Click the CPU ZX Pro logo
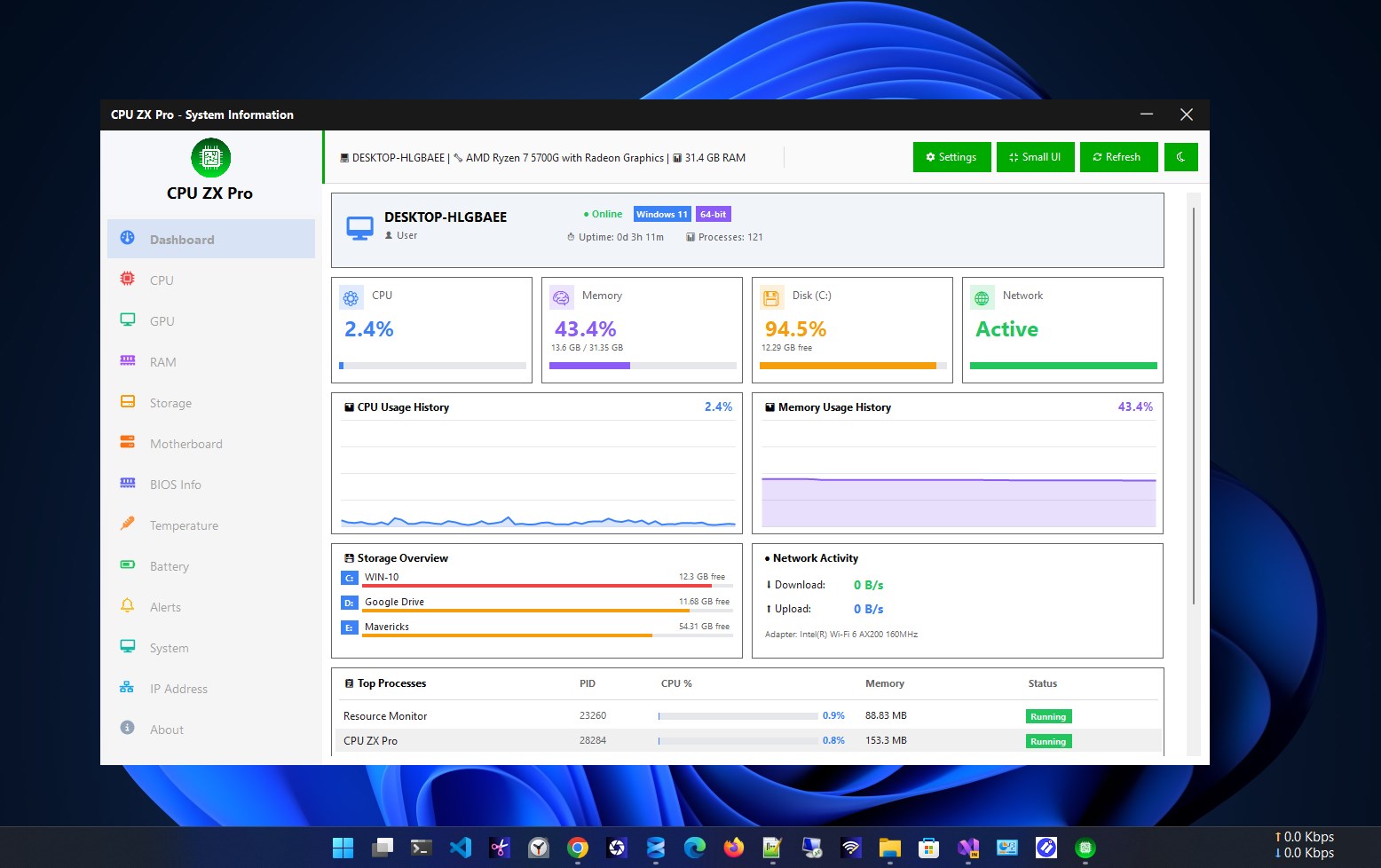This screenshot has width=1381, height=868. coord(210,158)
